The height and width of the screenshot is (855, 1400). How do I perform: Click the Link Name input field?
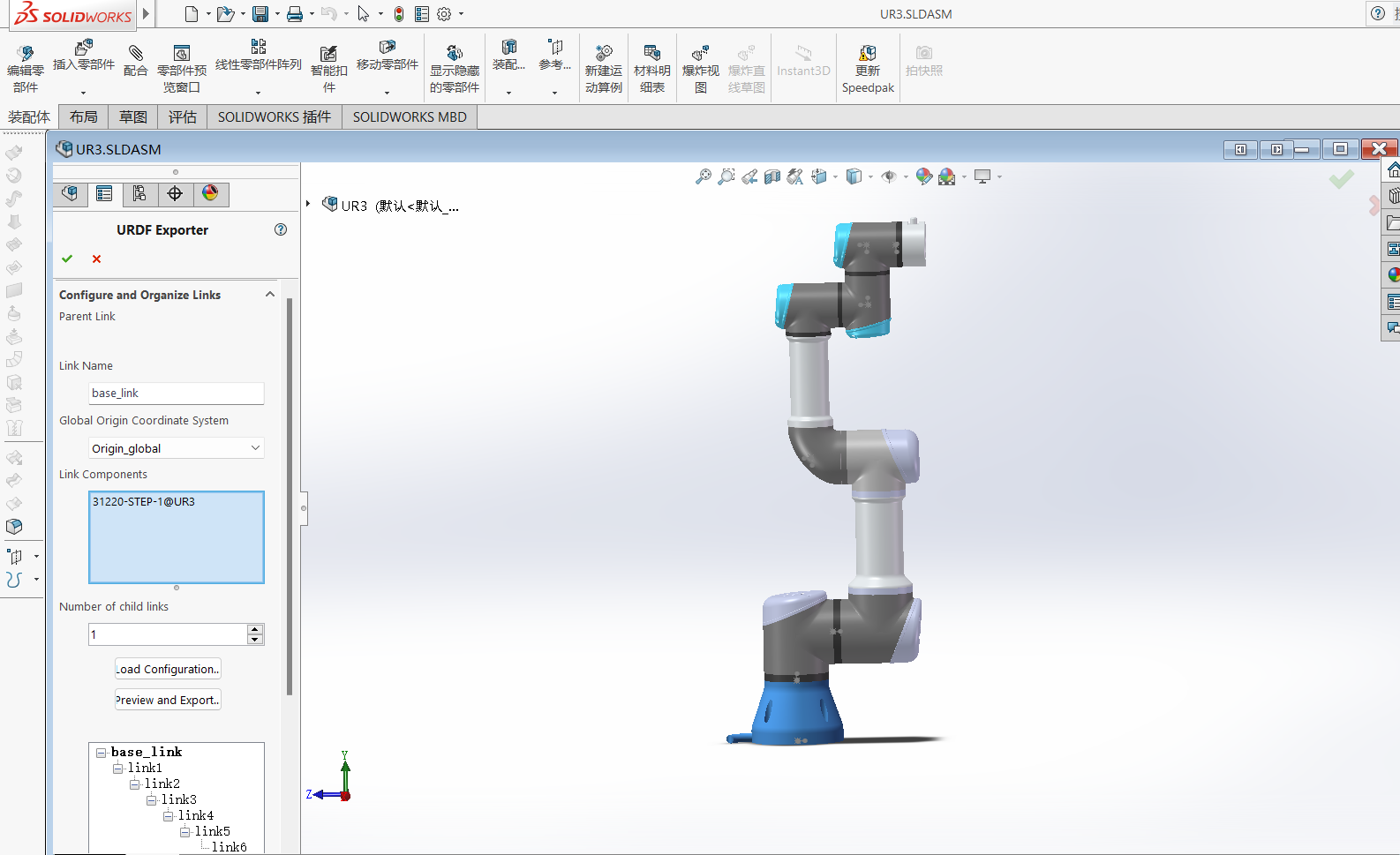pos(177,394)
